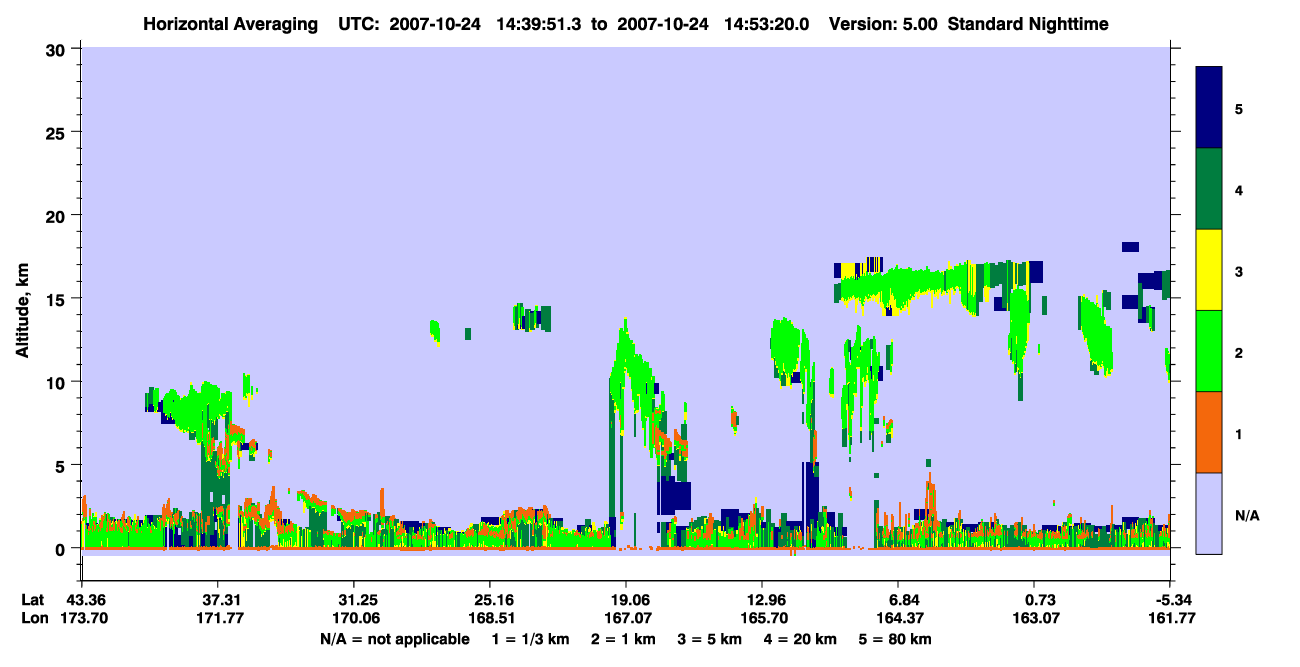Click the y-axis tick label 5
Viewport: 1300px width, 667px height.
[62, 465]
